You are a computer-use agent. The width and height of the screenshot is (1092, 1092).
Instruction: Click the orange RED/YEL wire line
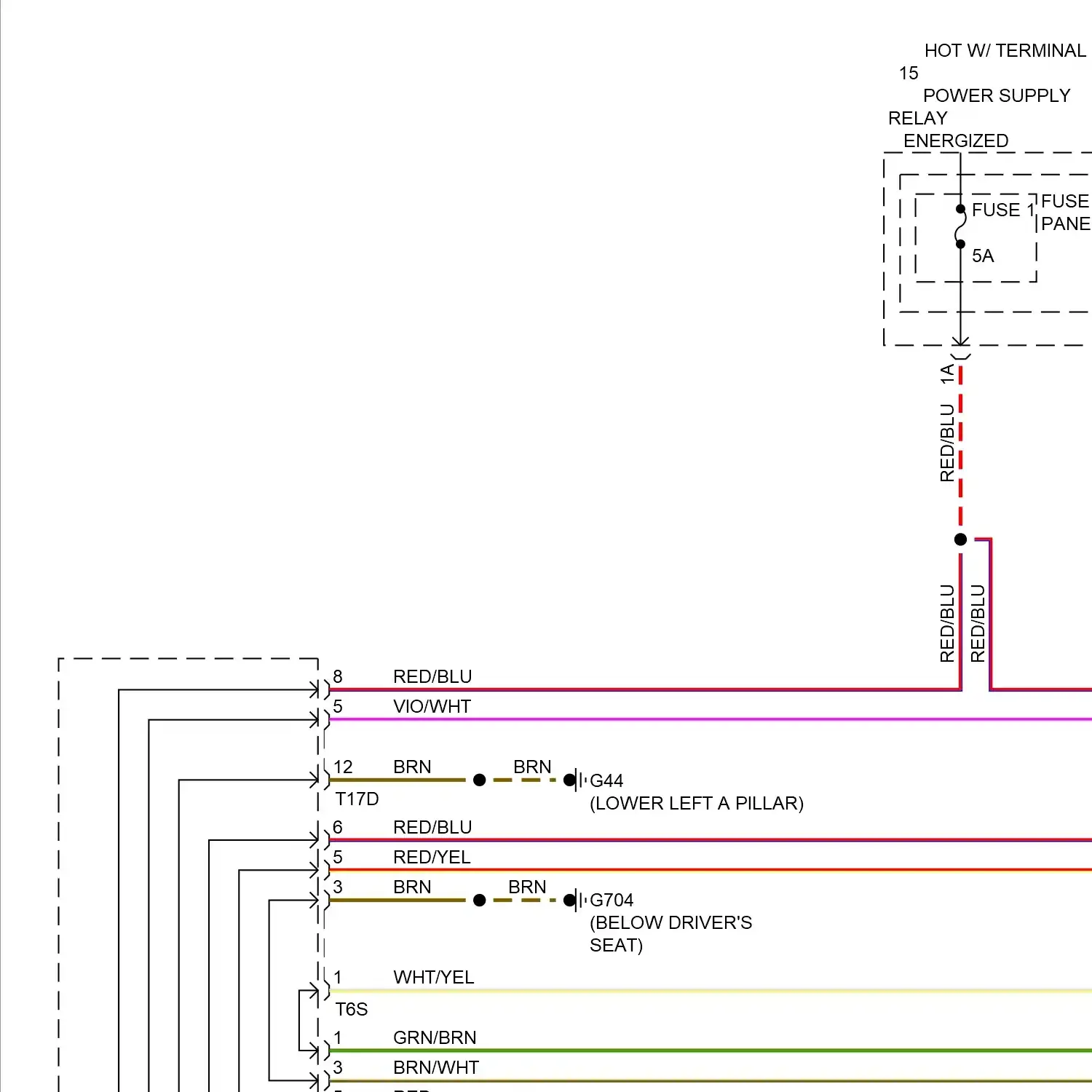[x=711, y=870]
